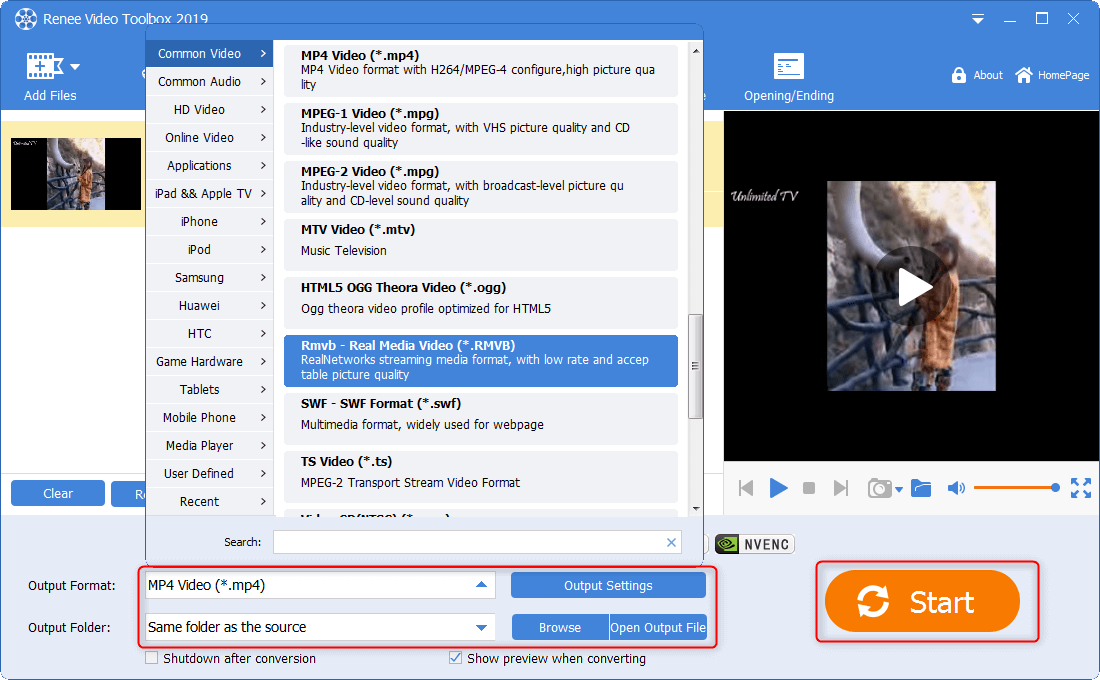The height and width of the screenshot is (680, 1100).
Task: Clear the format search field
Action: tap(671, 542)
